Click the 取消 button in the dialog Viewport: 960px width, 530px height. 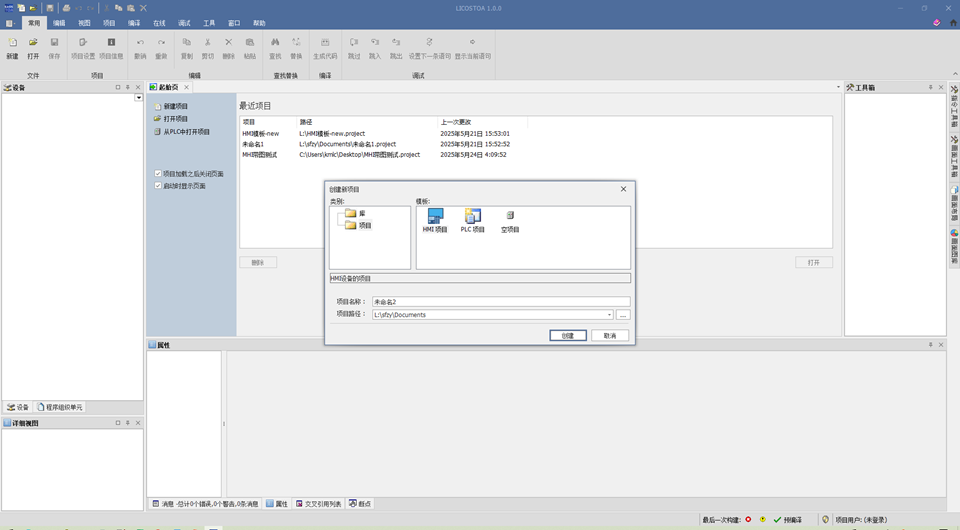point(610,335)
